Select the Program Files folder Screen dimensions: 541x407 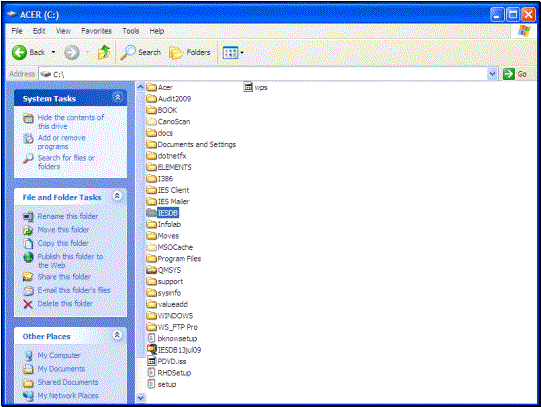point(174,258)
